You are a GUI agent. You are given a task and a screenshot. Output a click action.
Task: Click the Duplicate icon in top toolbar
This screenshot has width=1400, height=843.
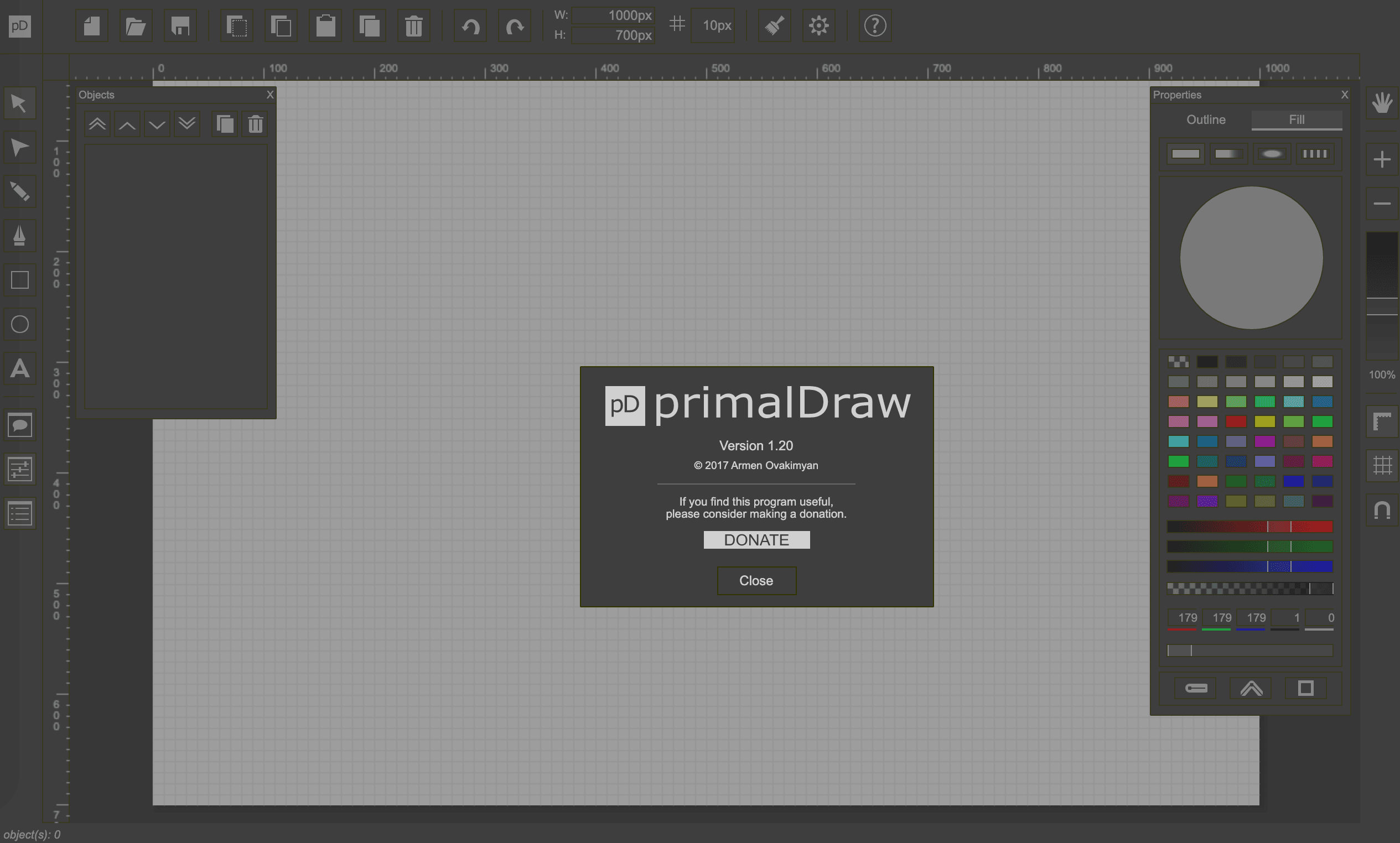[x=370, y=25]
